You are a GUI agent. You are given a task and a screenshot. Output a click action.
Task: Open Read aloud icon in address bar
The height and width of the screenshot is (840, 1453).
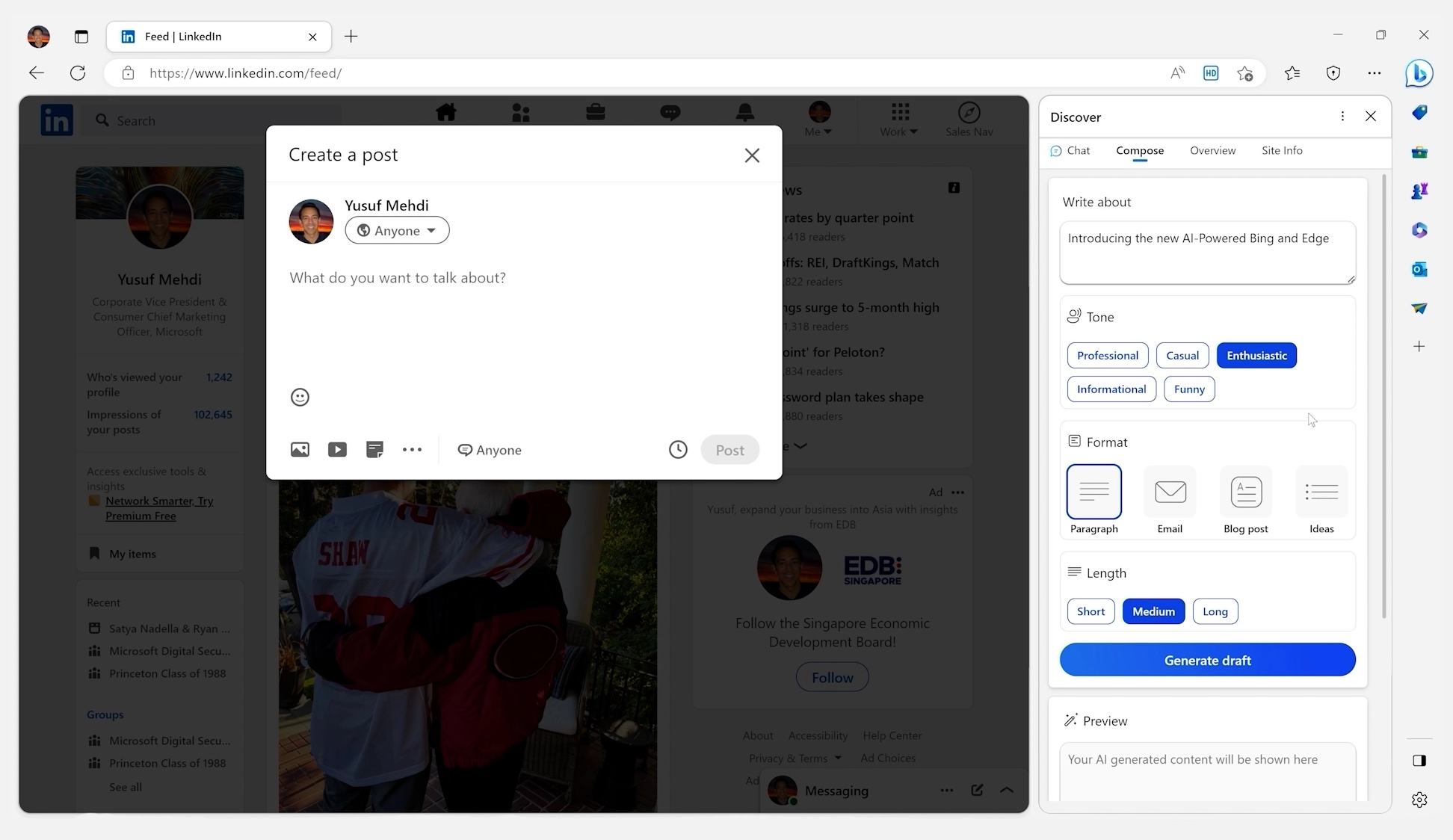tap(1177, 73)
